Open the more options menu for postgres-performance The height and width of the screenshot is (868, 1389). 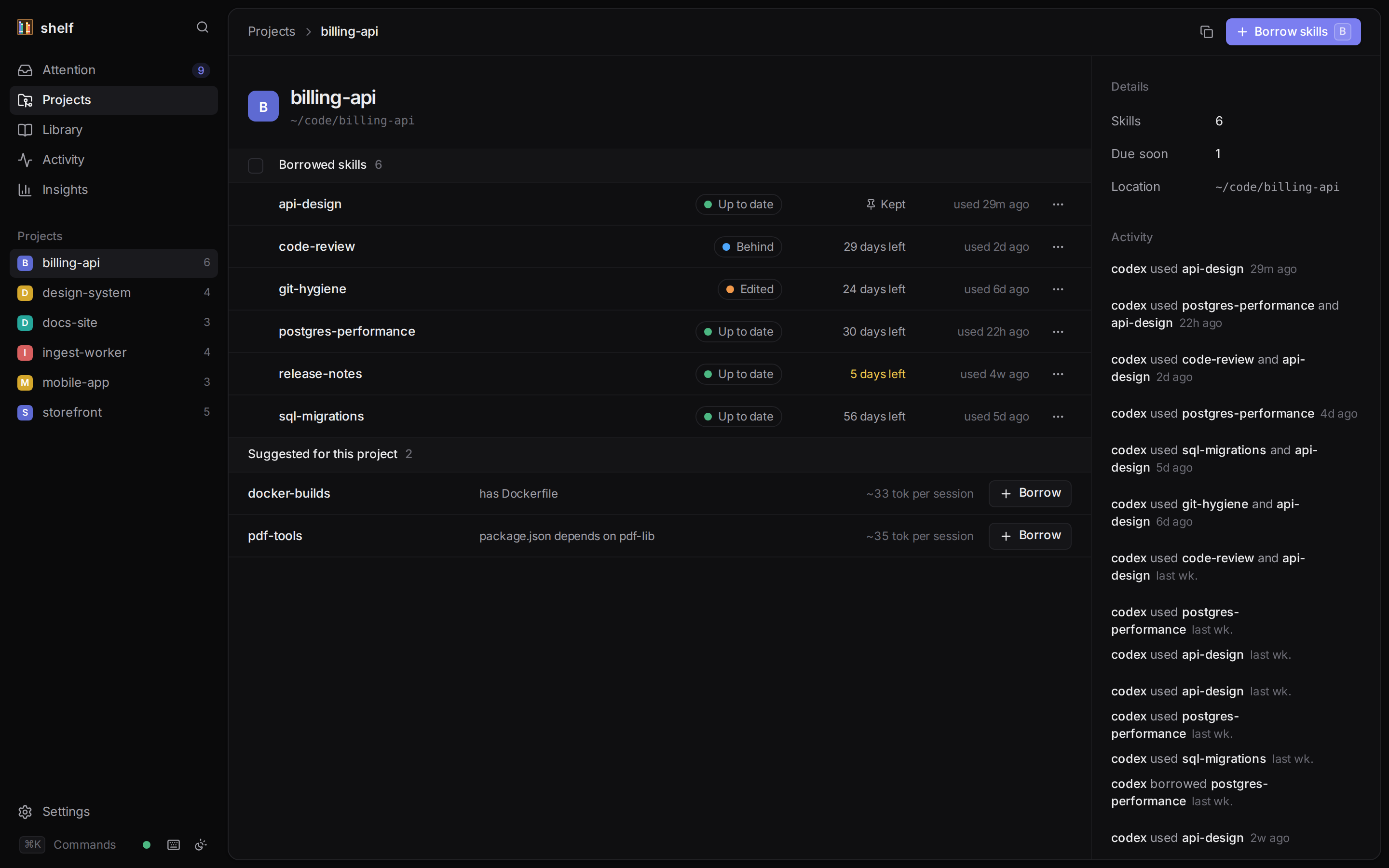(x=1058, y=332)
